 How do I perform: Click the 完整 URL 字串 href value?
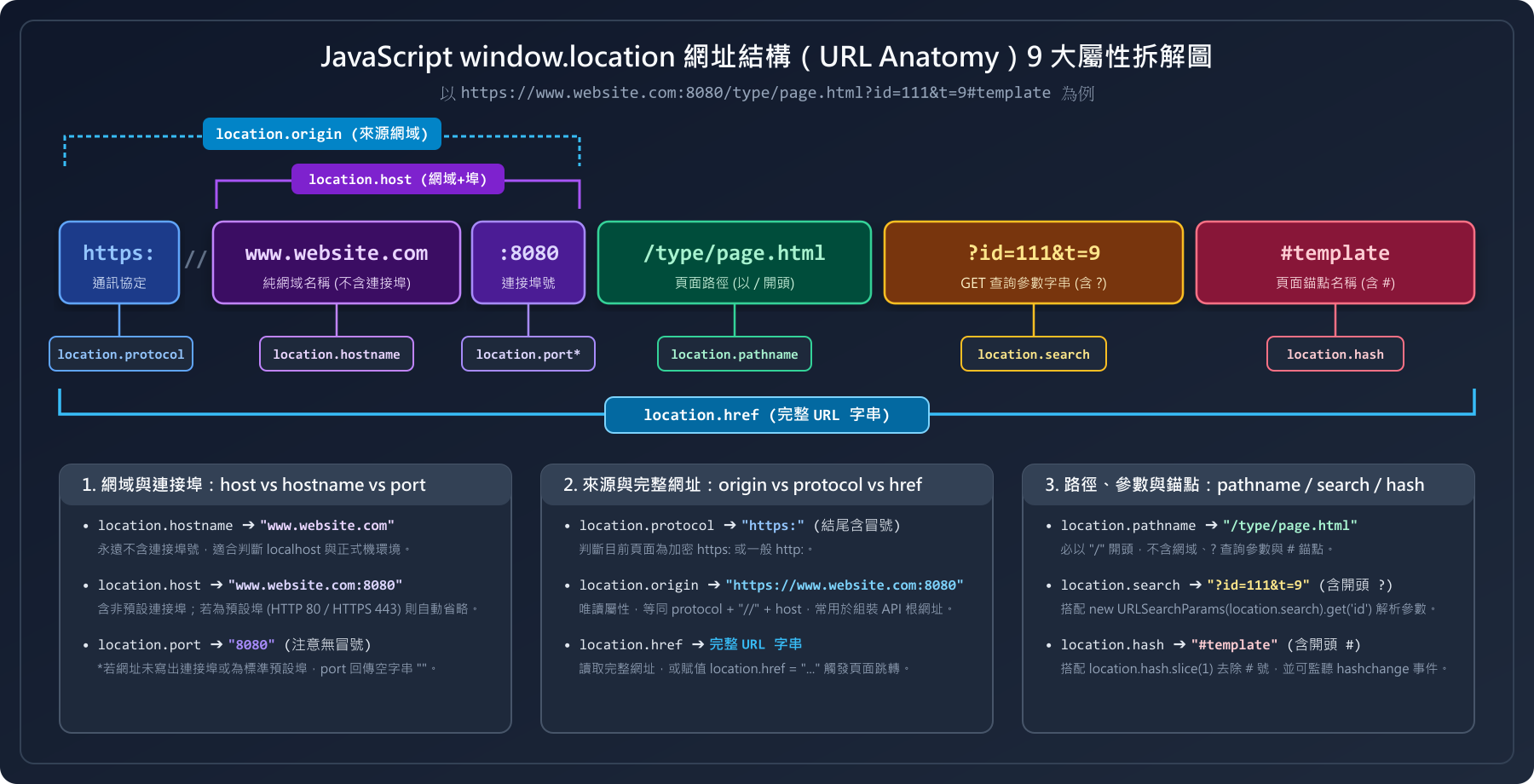tap(756, 645)
